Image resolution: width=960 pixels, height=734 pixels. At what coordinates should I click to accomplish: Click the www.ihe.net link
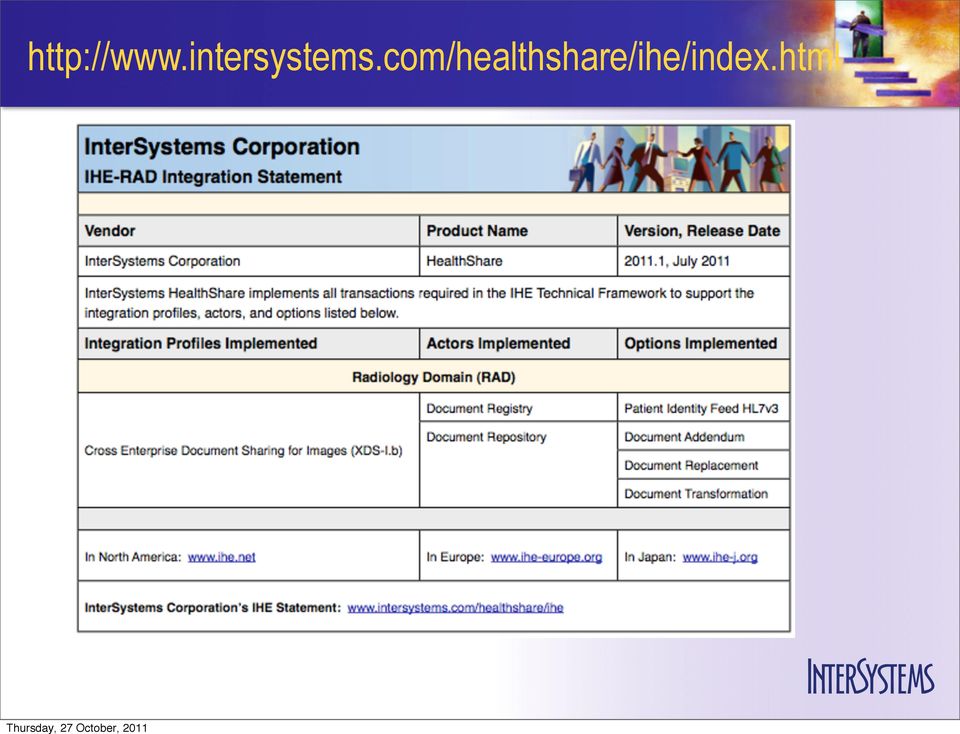[x=222, y=557]
